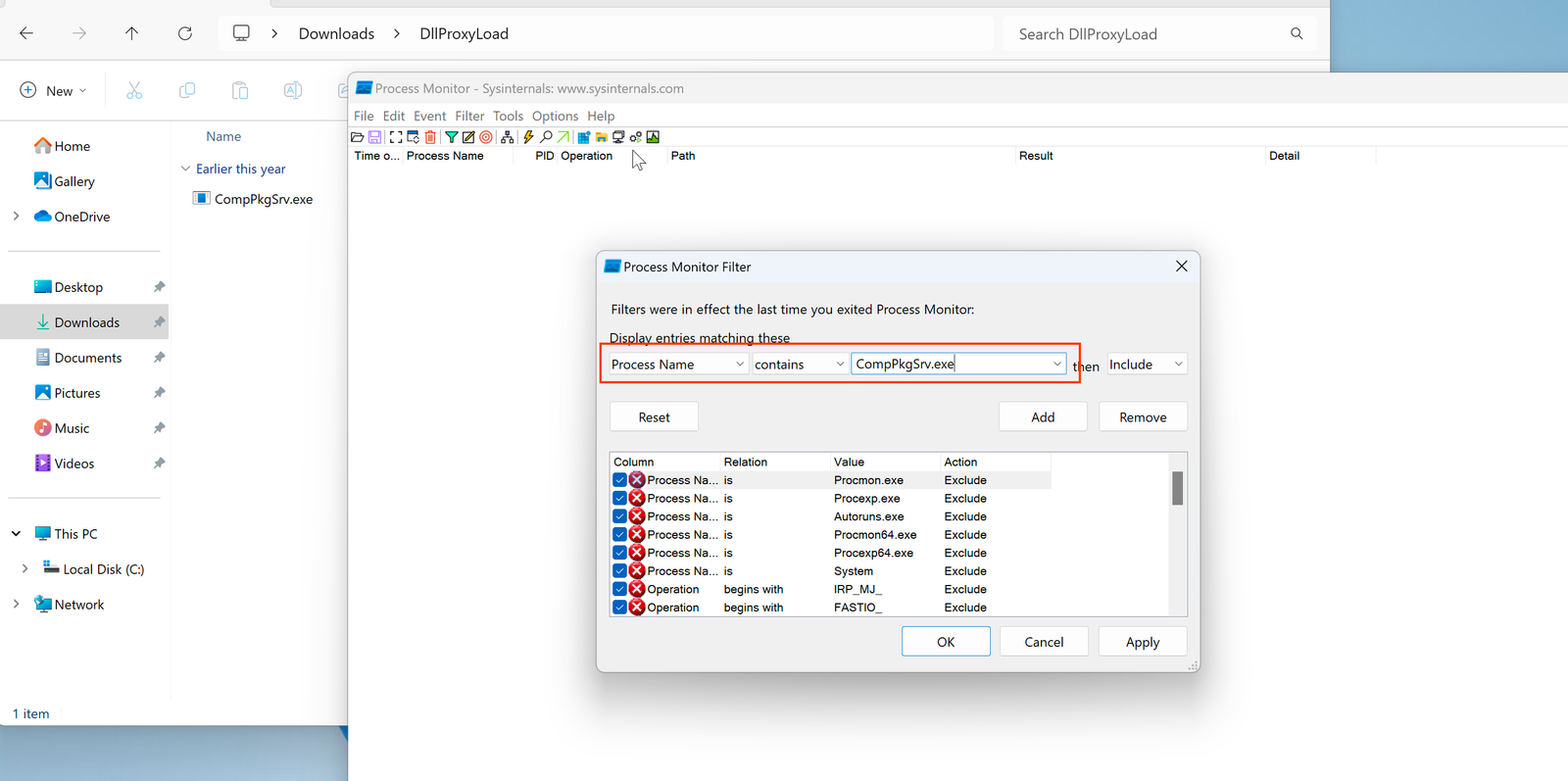Click the red trash Clear icon
The width and height of the screenshot is (1568, 781).
coord(430,137)
